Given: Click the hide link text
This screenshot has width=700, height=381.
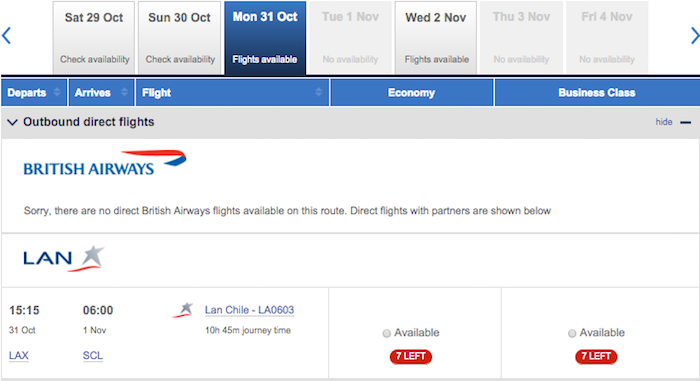Looking at the screenshot, I should point(664,122).
